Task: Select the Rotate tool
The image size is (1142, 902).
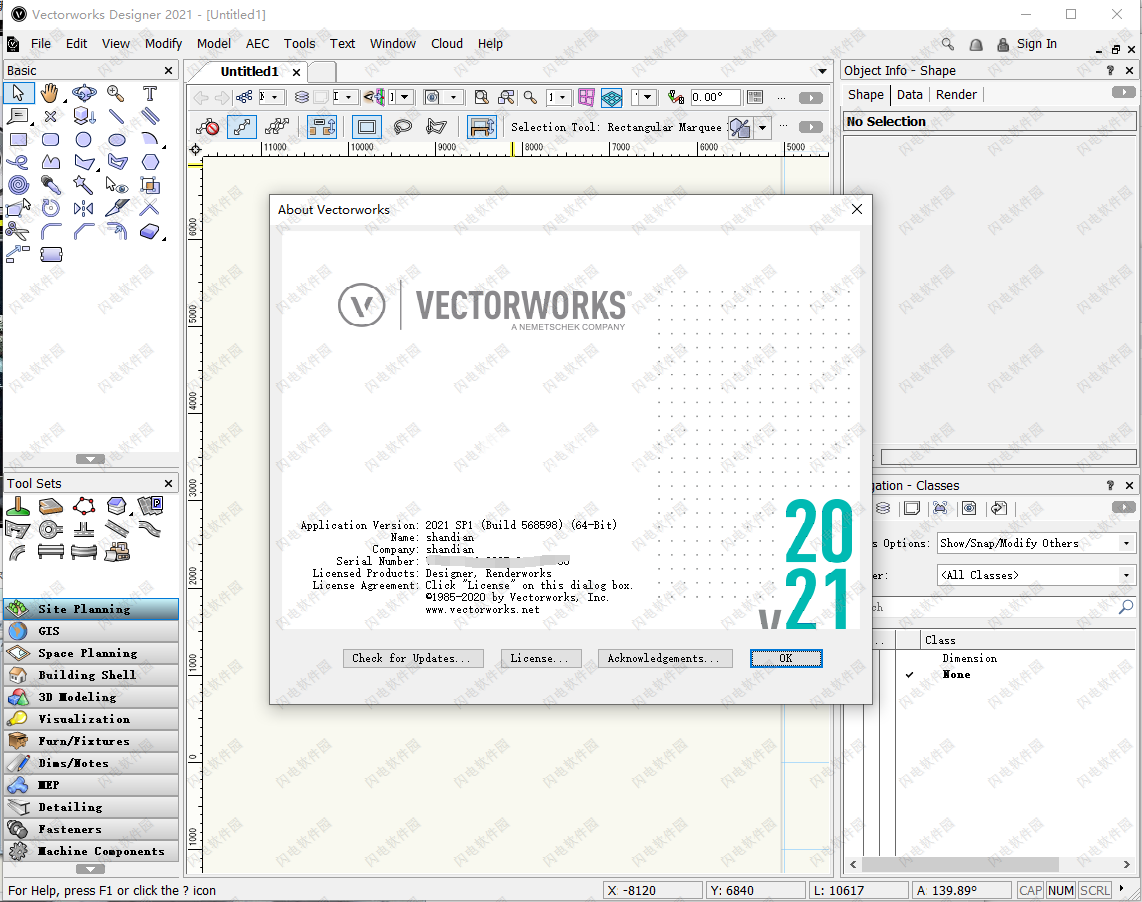Action: [50, 208]
